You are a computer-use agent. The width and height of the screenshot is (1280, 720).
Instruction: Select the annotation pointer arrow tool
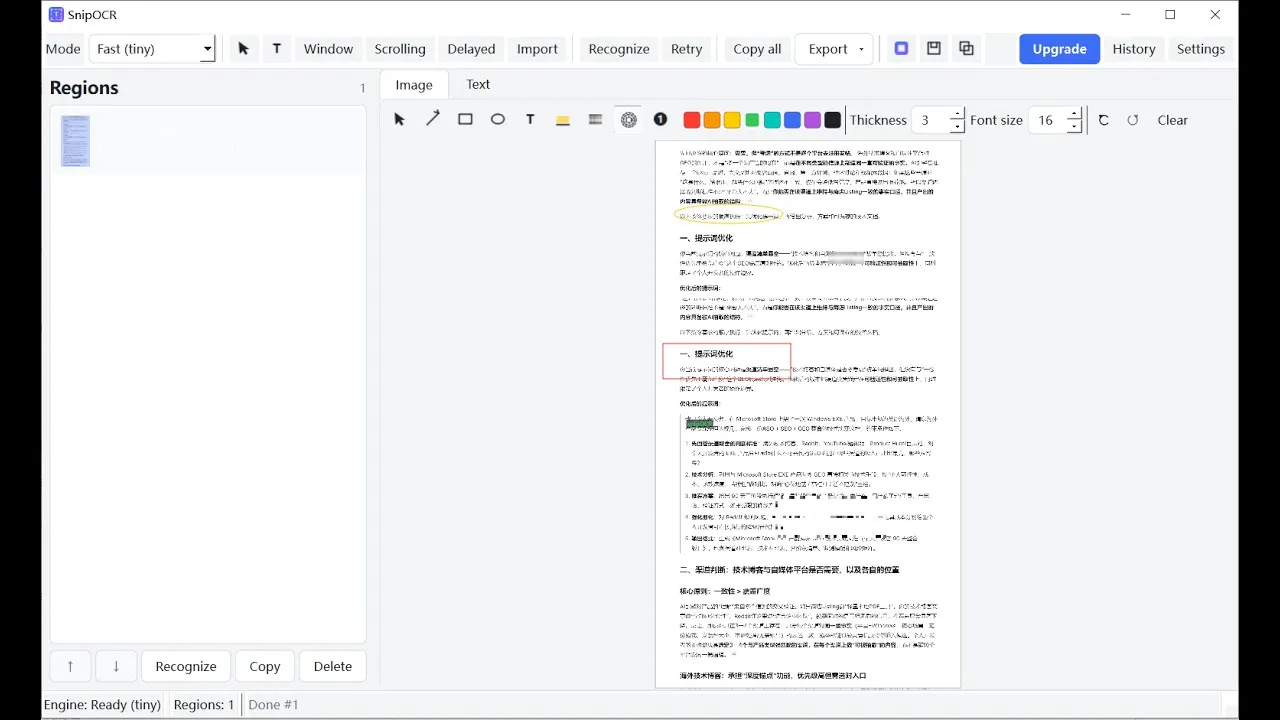[x=400, y=120]
